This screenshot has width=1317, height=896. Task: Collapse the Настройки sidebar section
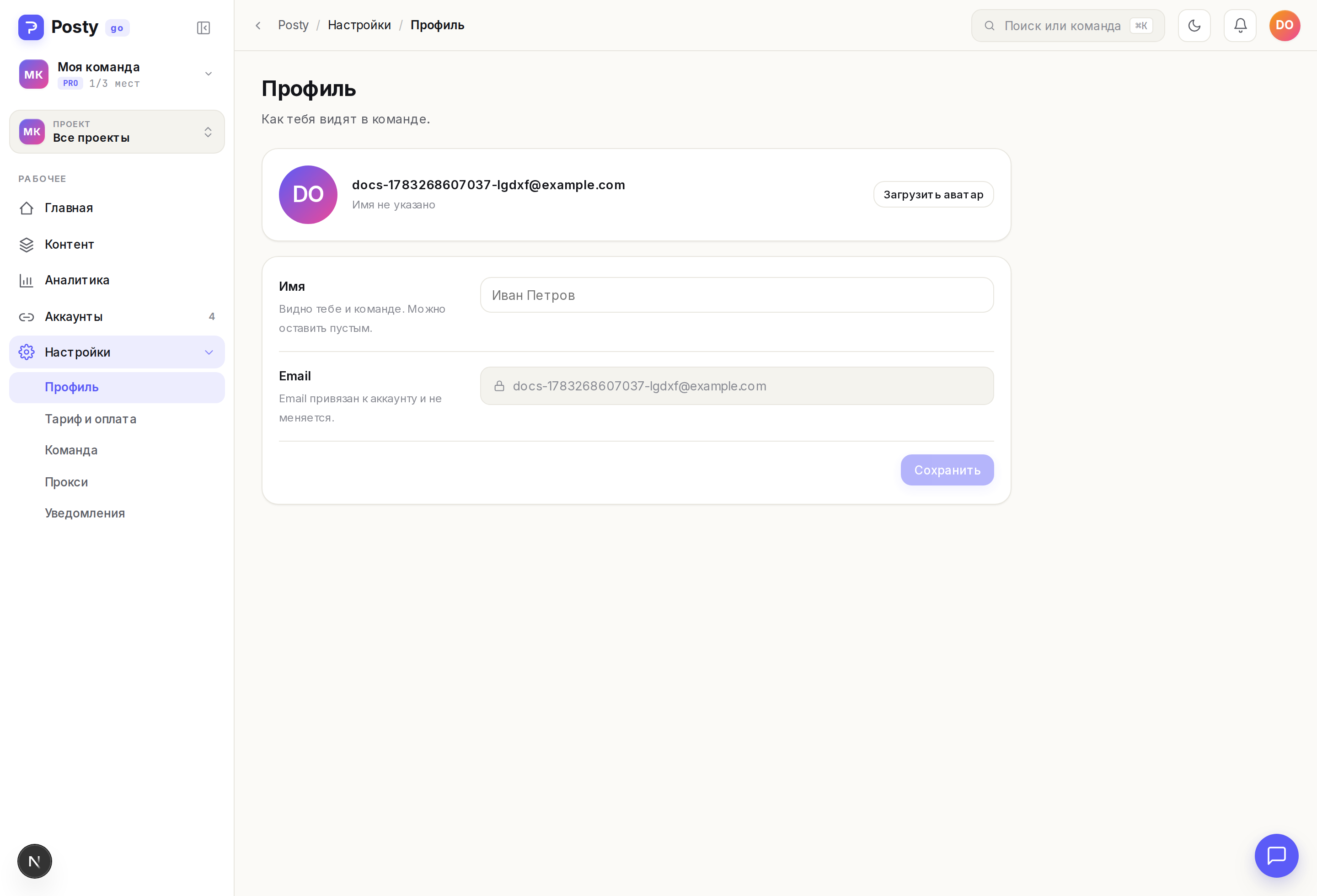click(117, 352)
